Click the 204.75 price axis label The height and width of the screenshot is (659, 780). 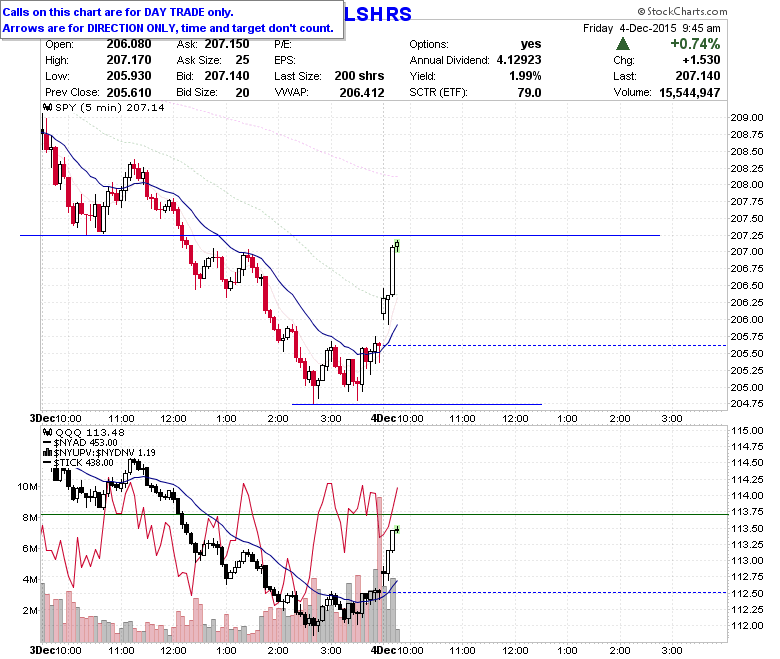(746, 403)
